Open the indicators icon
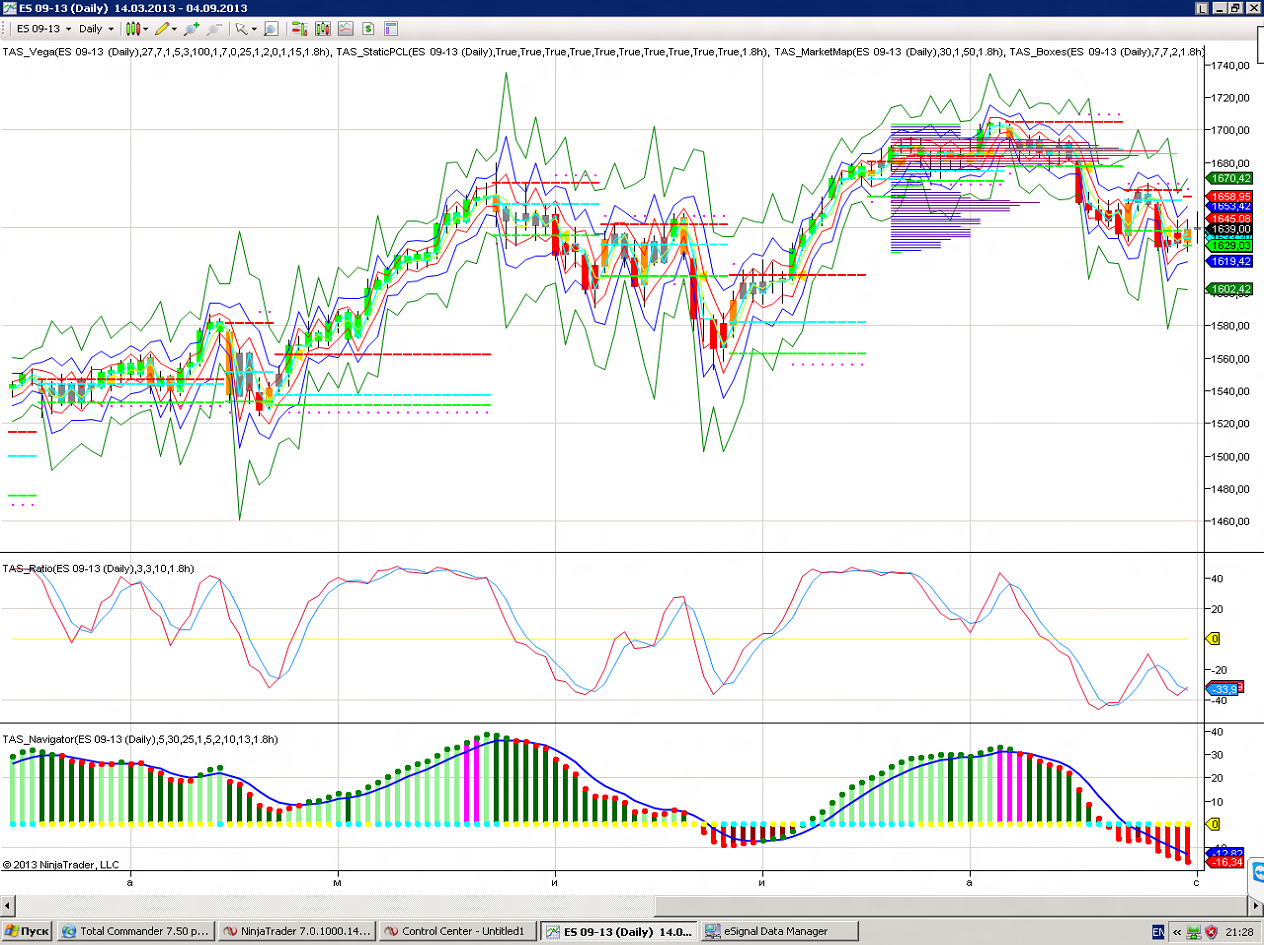Screen dimensions: 1264x945 (345, 29)
